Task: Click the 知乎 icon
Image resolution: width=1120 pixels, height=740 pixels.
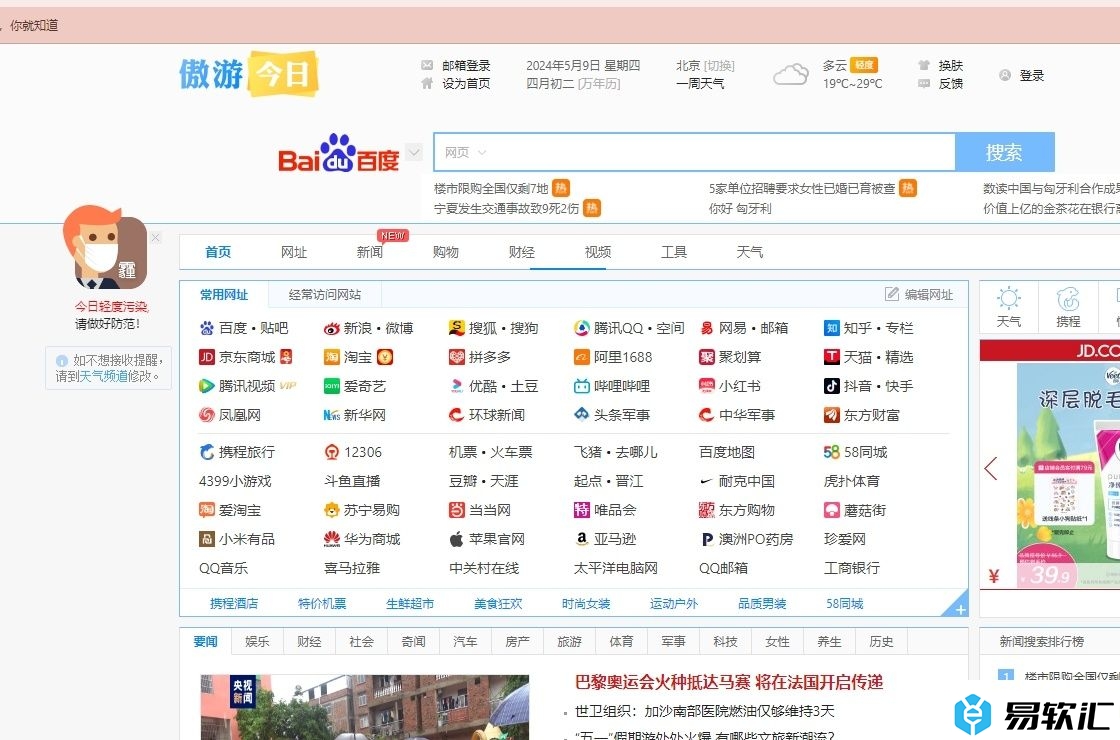Action: (831, 328)
